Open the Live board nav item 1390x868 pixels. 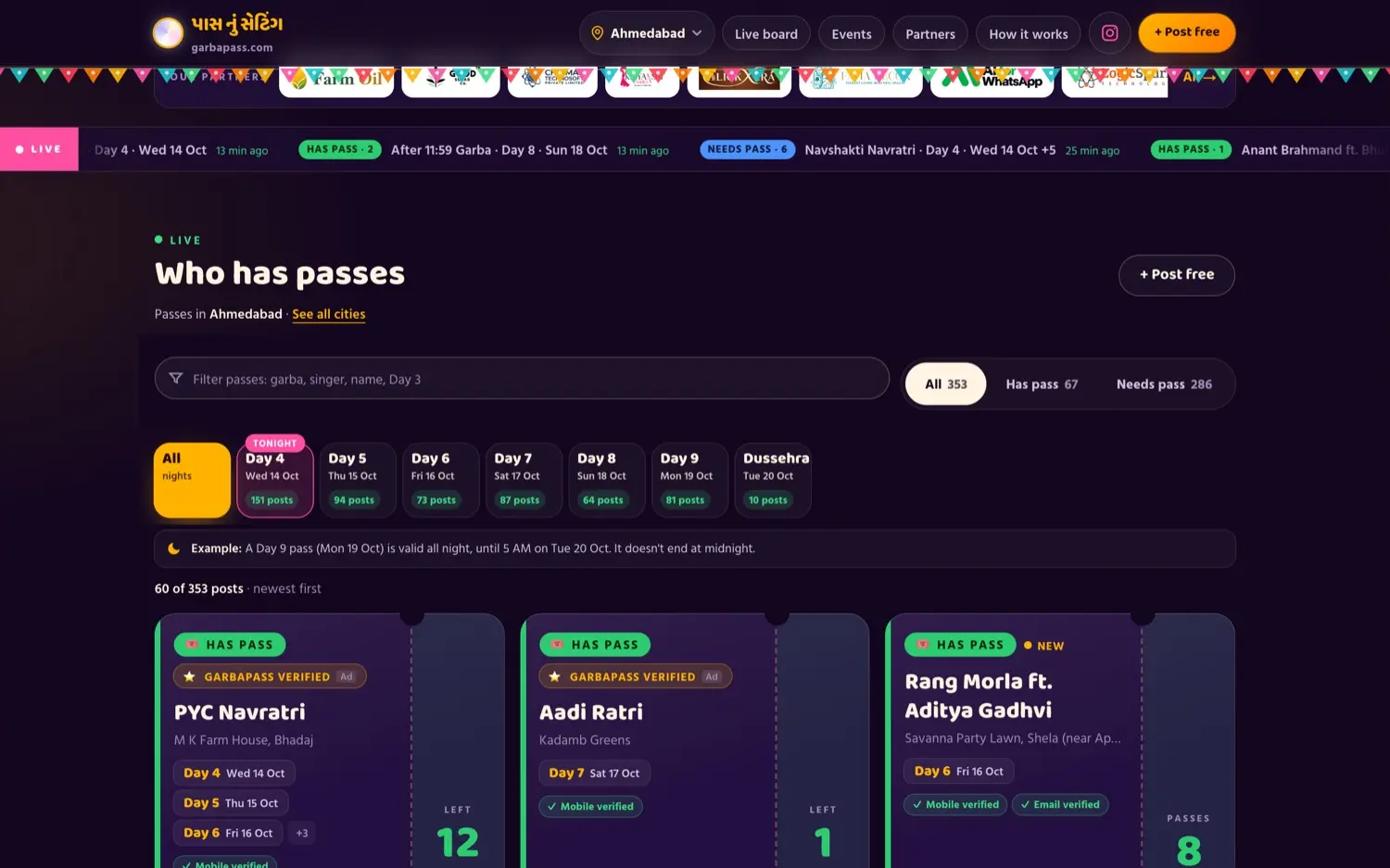[x=766, y=34]
